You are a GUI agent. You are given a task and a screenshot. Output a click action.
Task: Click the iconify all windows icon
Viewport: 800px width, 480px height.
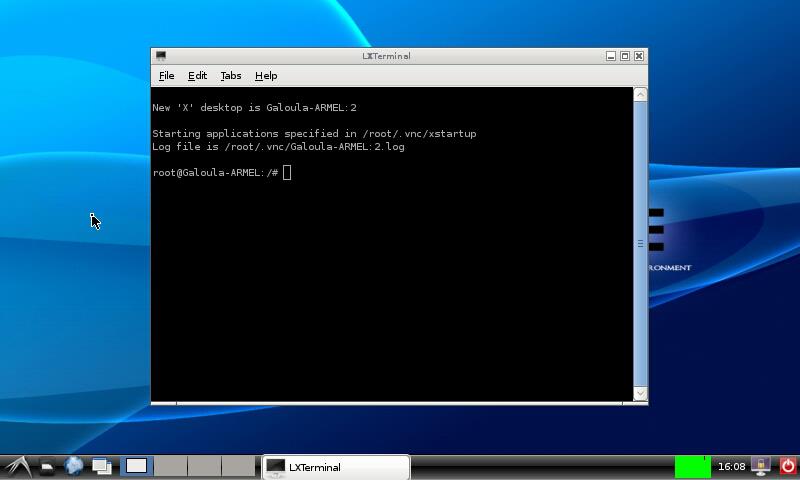[101, 466]
